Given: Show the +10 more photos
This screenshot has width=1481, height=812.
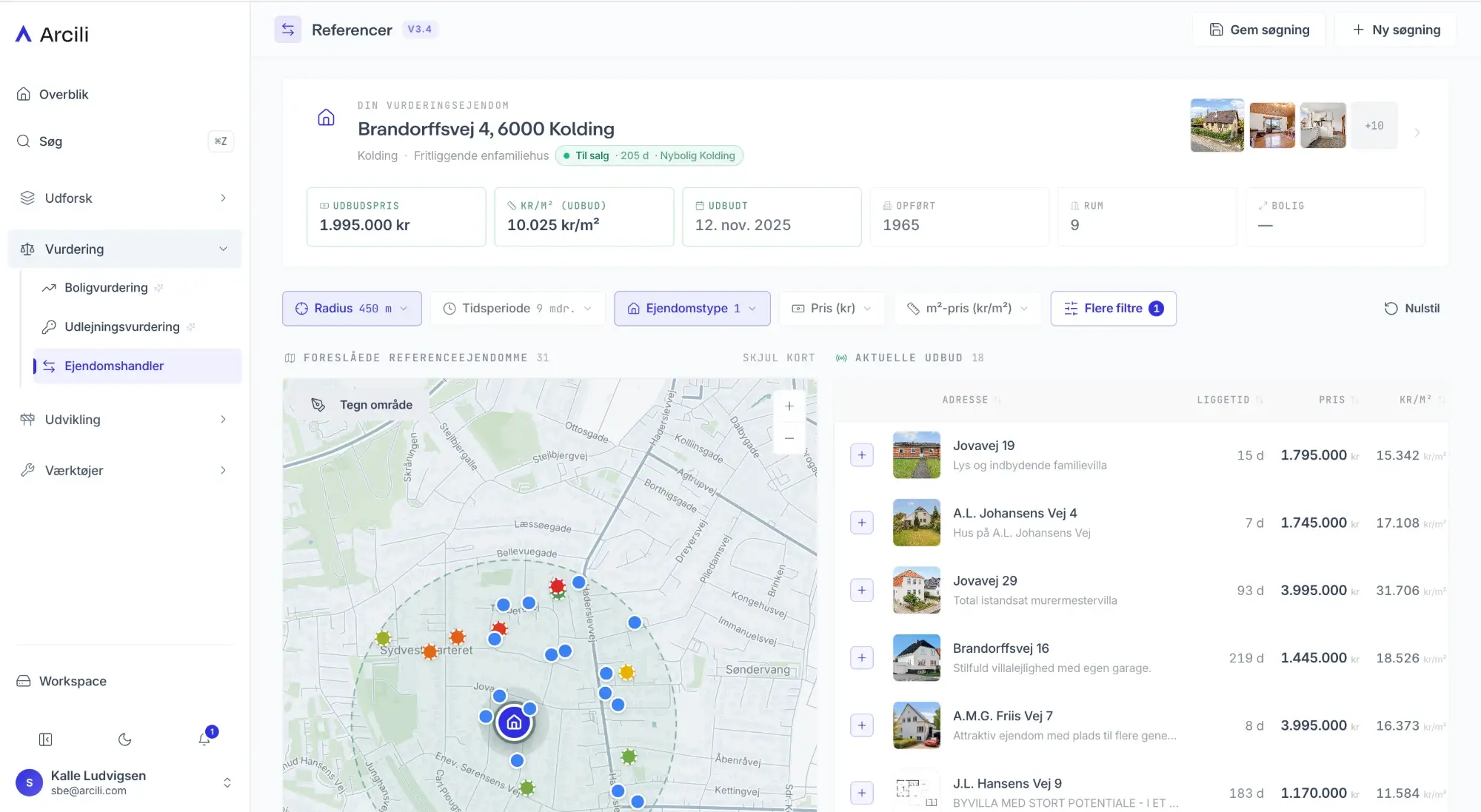Looking at the screenshot, I should (1374, 125).
